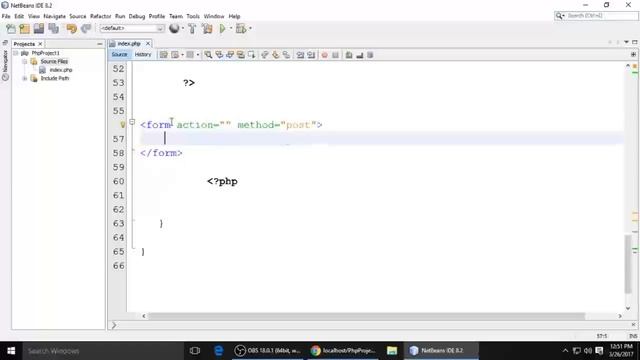Toggle Highlight Search in editor toolbar
The height and width of the screenshot is (360, 640).
tap(241, 55)
